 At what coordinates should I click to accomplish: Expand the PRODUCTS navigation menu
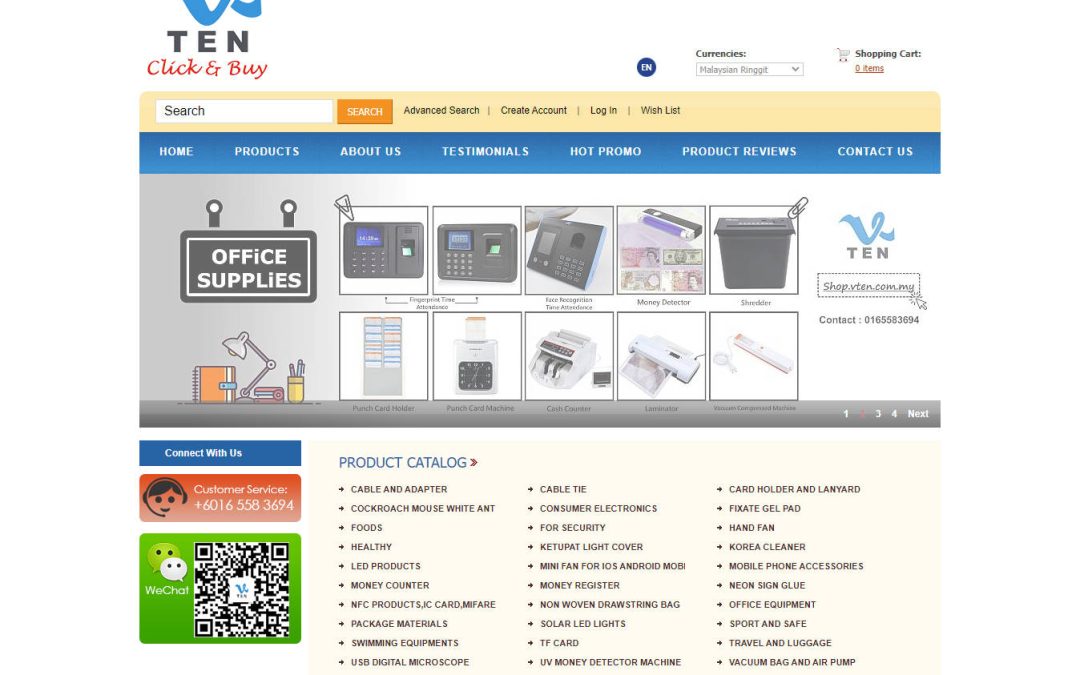click(267, 152)
